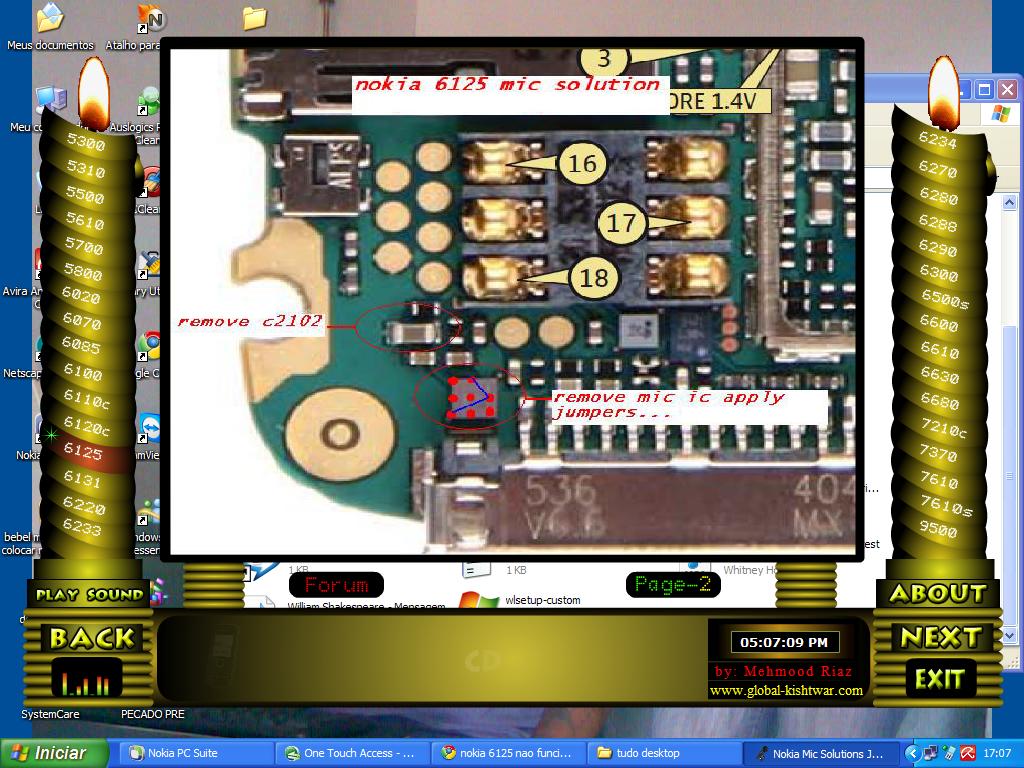
Task: Open the yellow folder desktop icon
Action: point(255,18)
